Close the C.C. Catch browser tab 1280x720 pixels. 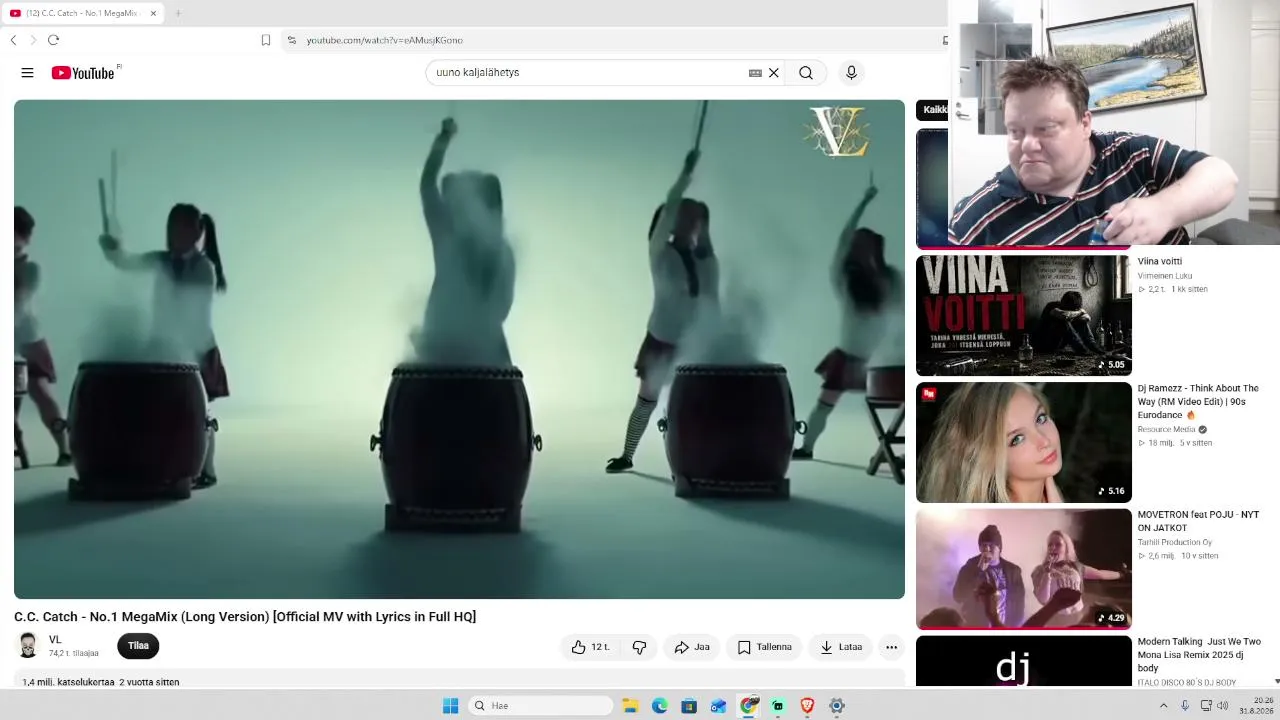click(153, 13)
